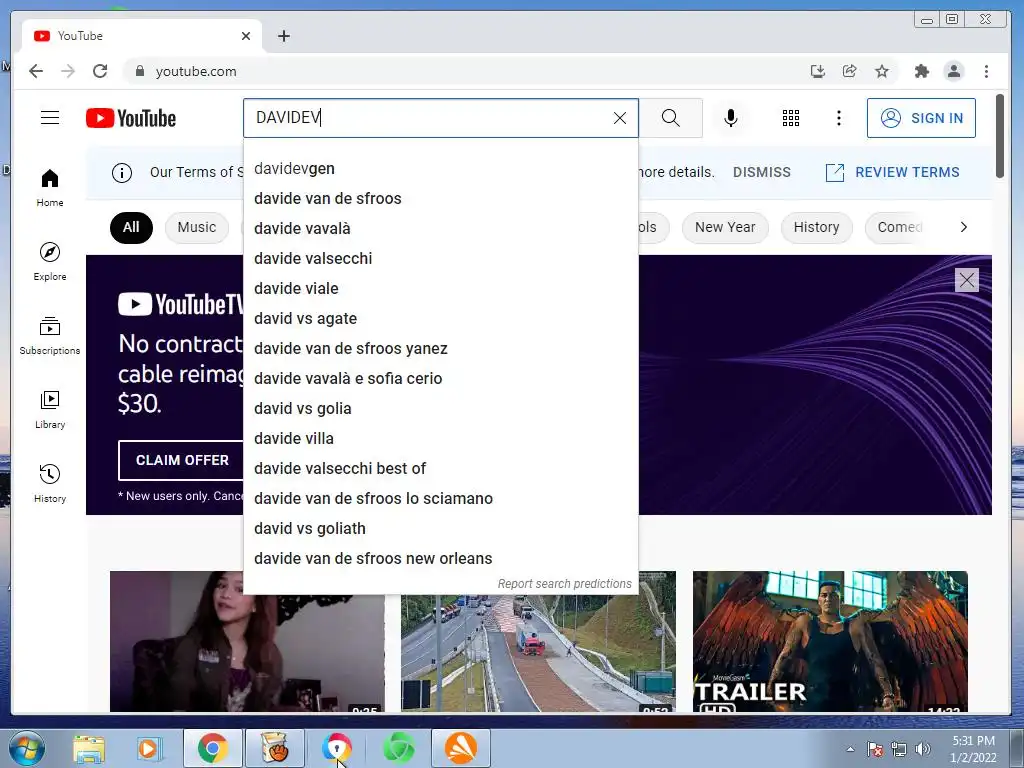Click the magnifying glass search button
The width and height of the screenshot is (1024, 768).
click(x=671, y=118)
